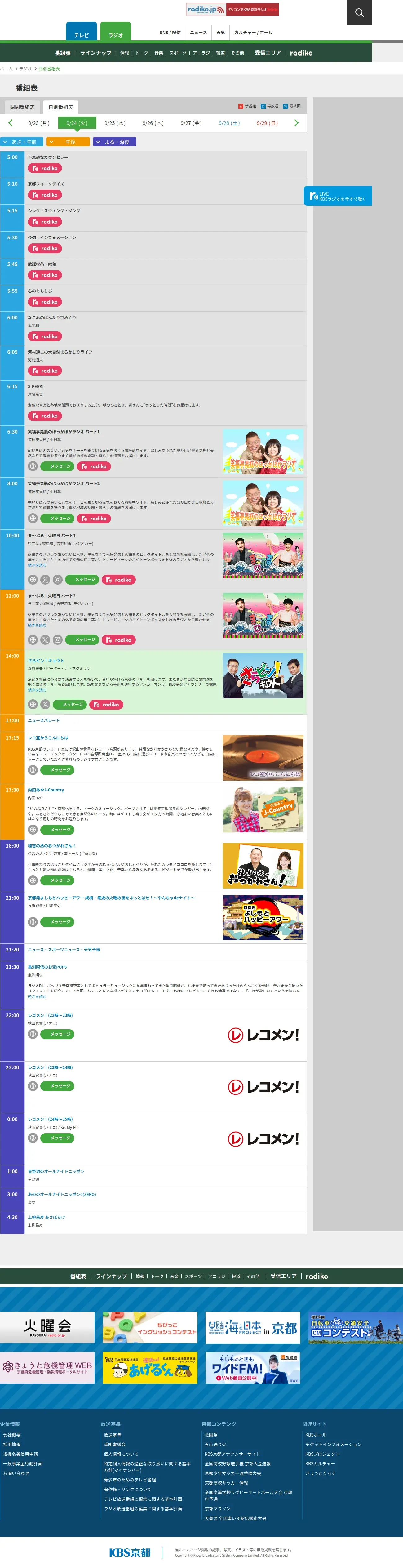Open 祇園祭 footer link
The image size is (403, 1568).
click(x=211, y=1435)
